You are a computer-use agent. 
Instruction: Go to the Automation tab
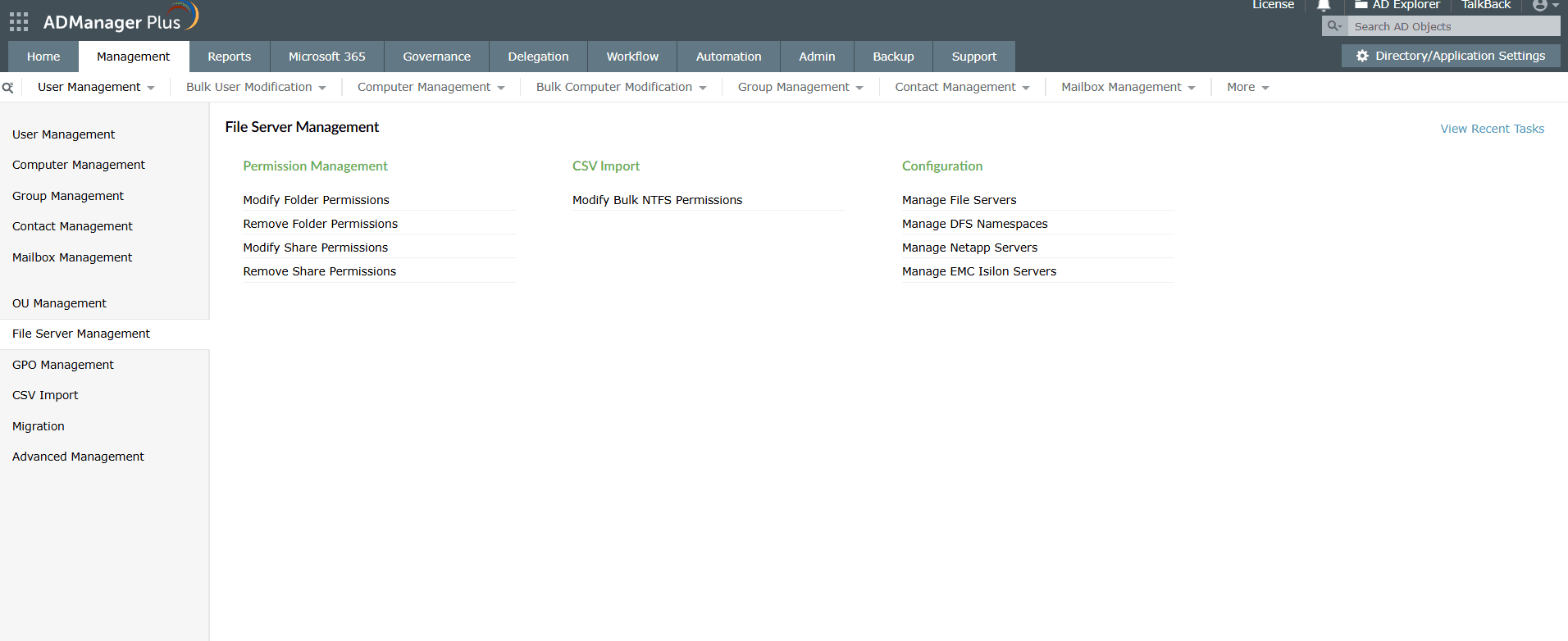click(728, 57)
